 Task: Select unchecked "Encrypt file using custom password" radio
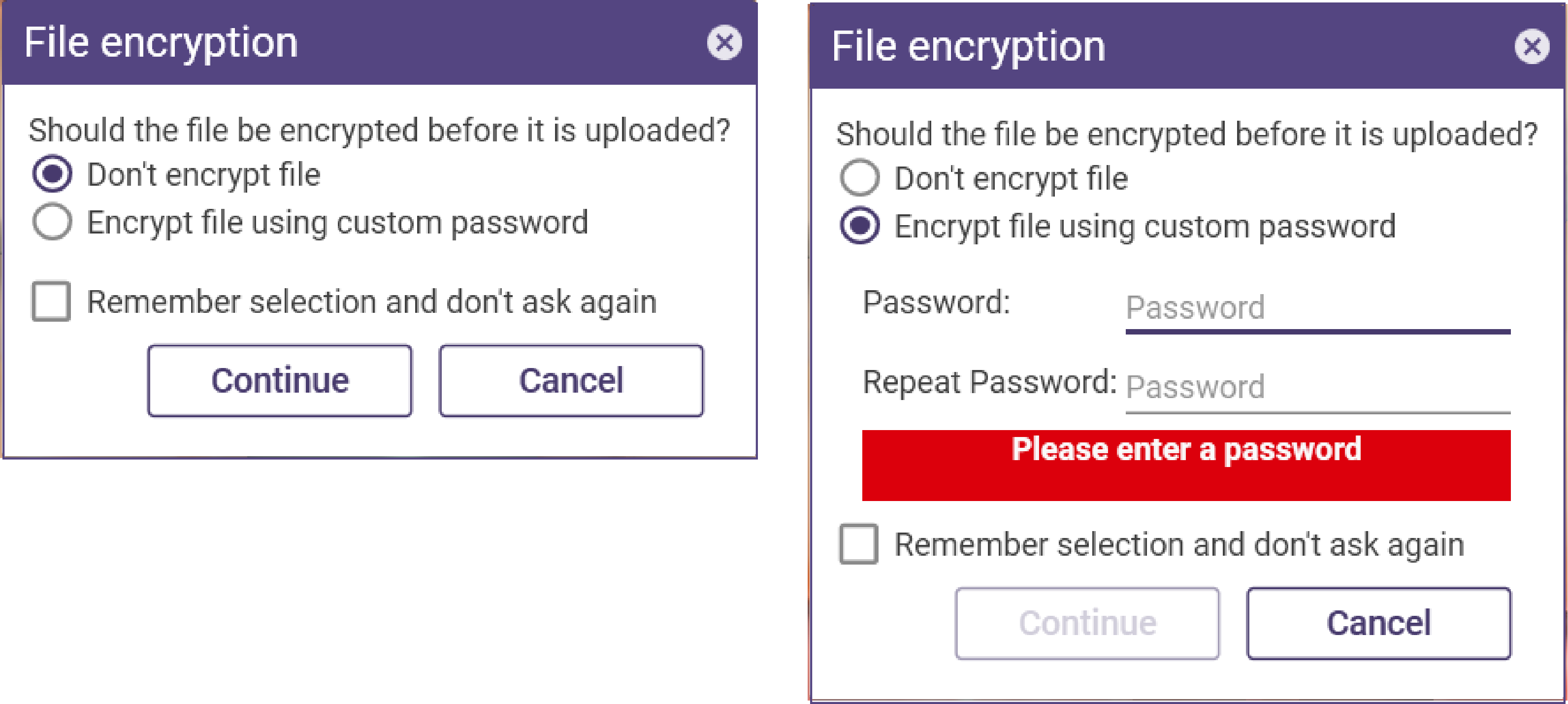click(x=52, y=221)
